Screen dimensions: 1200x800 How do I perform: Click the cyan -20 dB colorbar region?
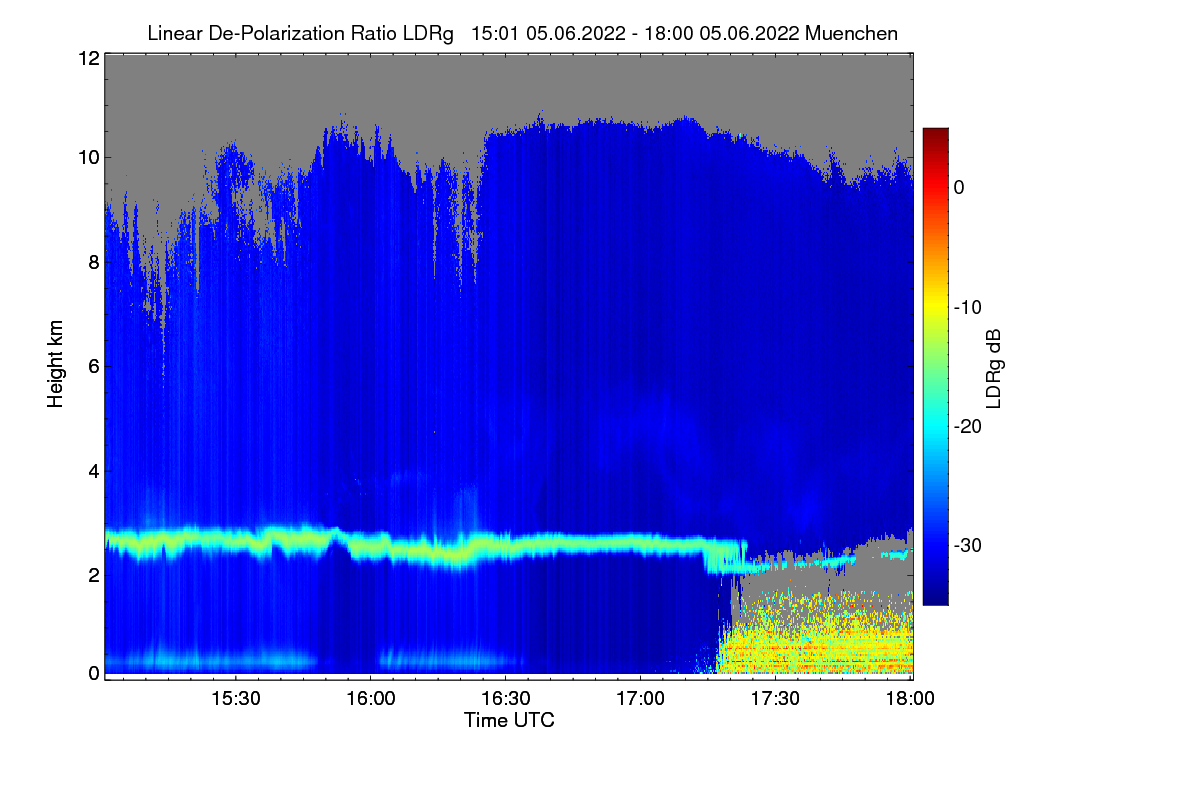click(x=935, y=426)
